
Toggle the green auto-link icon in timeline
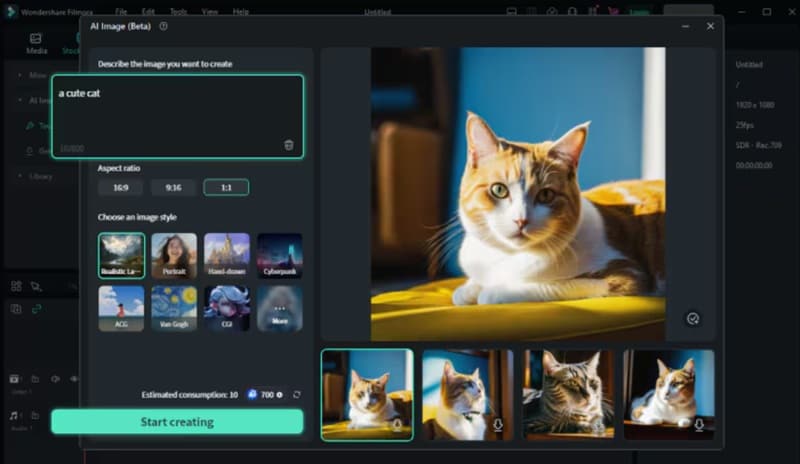pyautogui.click(x=37, y=309)
